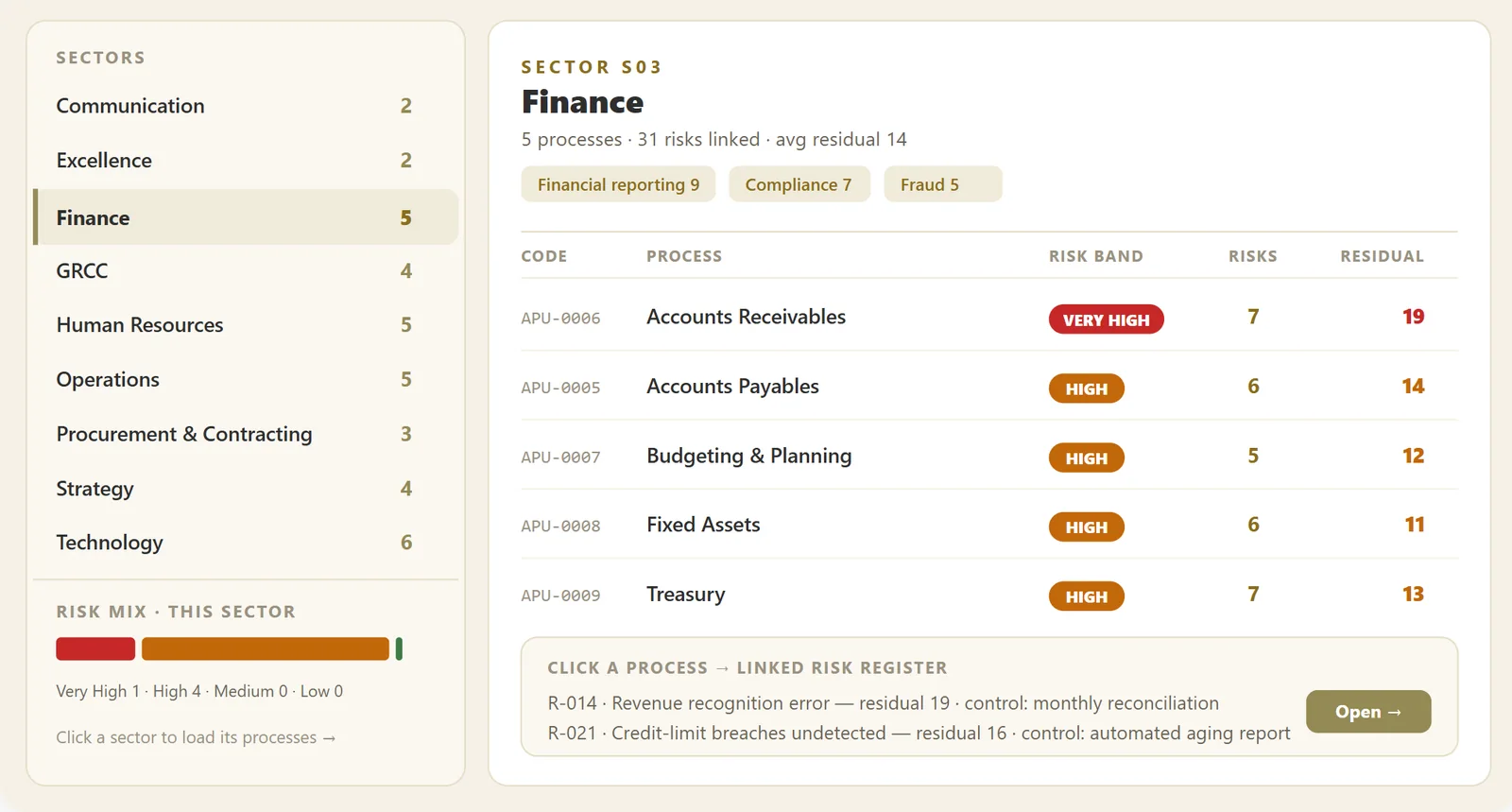Open the Accounts Payables process
The width and height of the screenshot is (1512, 812).
point(988,386)
